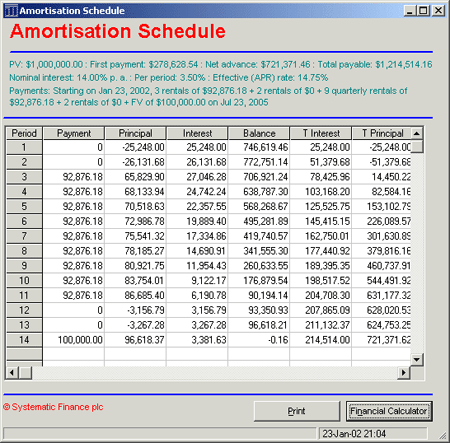Click the horizontal scroll right arrow
This screenshot has width=450, height=443.
tap(404, 372)
